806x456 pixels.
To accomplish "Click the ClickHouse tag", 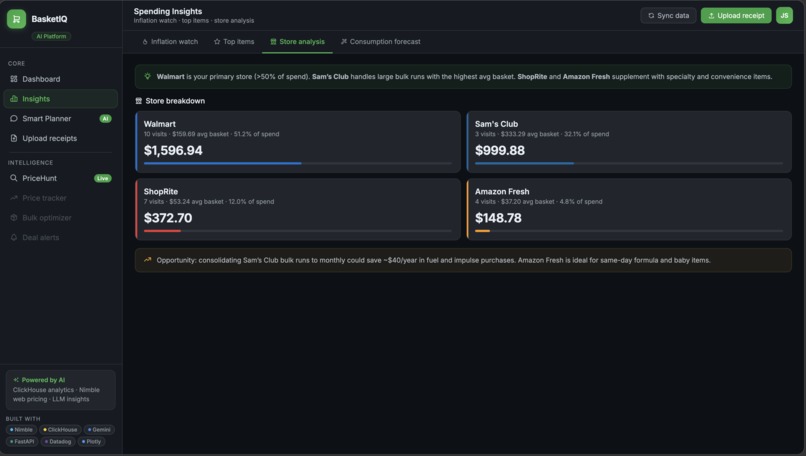I will coord(60,430).
